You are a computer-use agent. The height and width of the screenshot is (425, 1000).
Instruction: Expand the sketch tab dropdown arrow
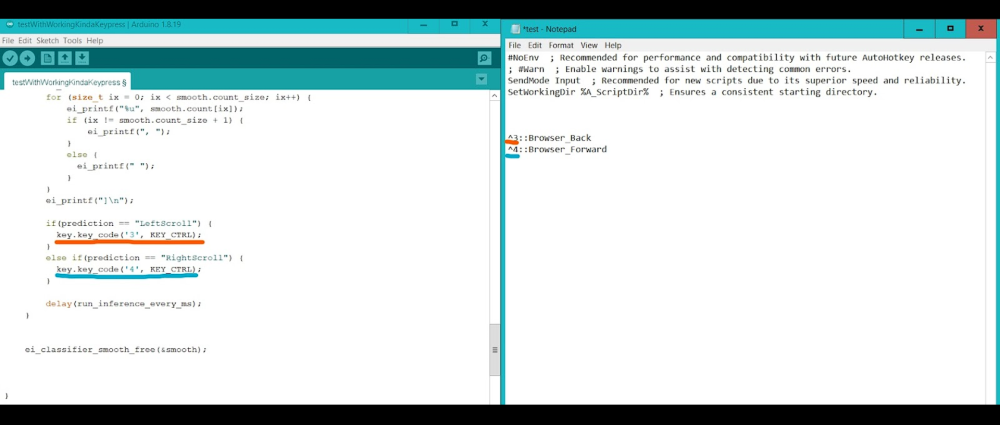[x=481, y=80]
